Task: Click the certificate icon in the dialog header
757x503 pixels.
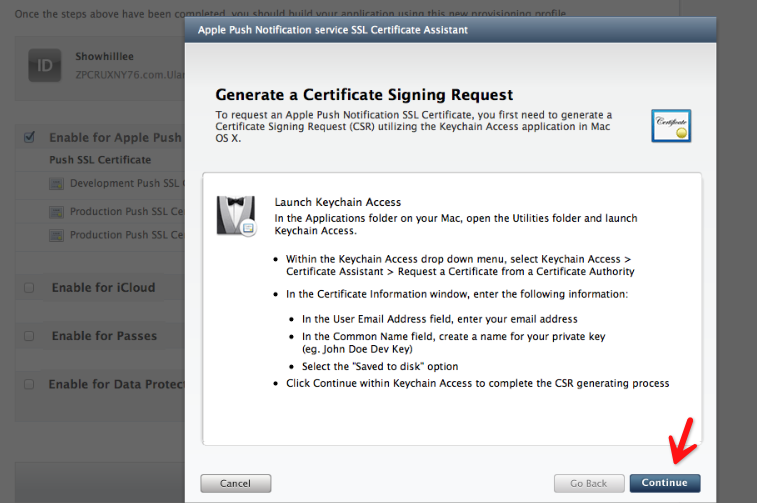Action: coord(671,126)
